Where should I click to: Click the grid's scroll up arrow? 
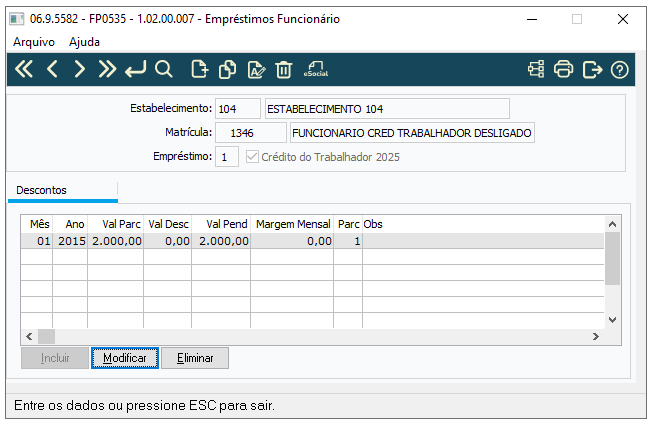(x=612, y=224)
